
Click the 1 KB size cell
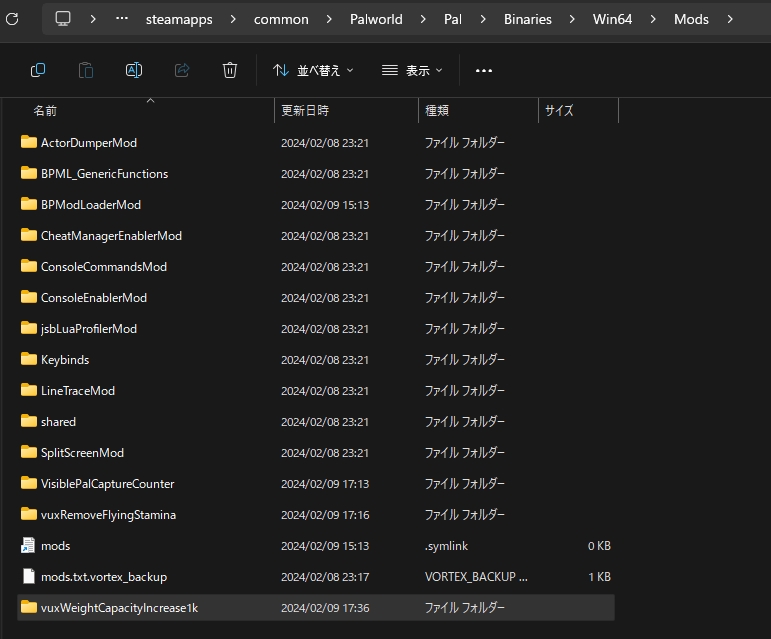pos(599,577)
